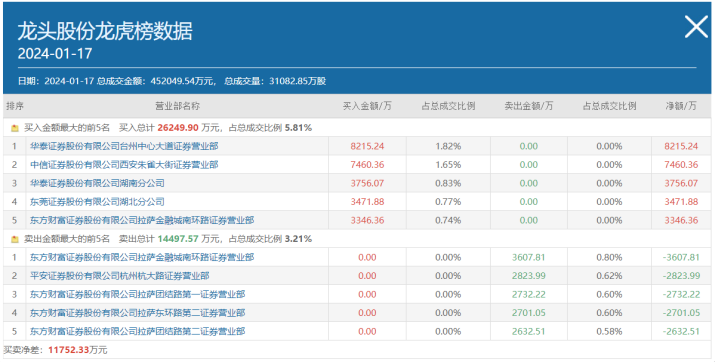This screenshot has width=715, height=362.
Task: Click the icon beside 卖出金额最大的前5名
Action: 15,239
